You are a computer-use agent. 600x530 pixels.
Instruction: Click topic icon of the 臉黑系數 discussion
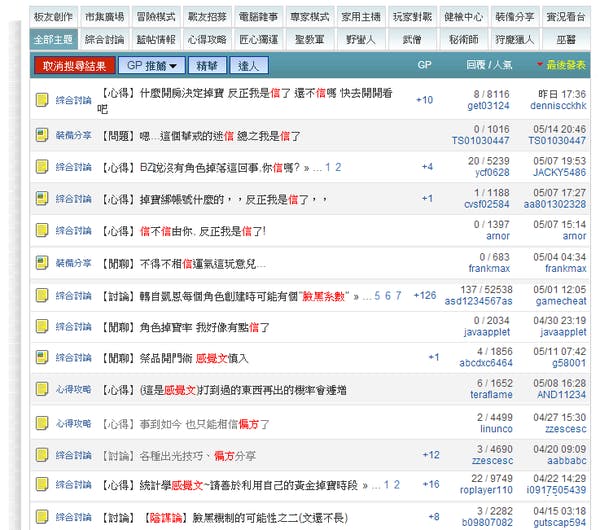[42, 295]
